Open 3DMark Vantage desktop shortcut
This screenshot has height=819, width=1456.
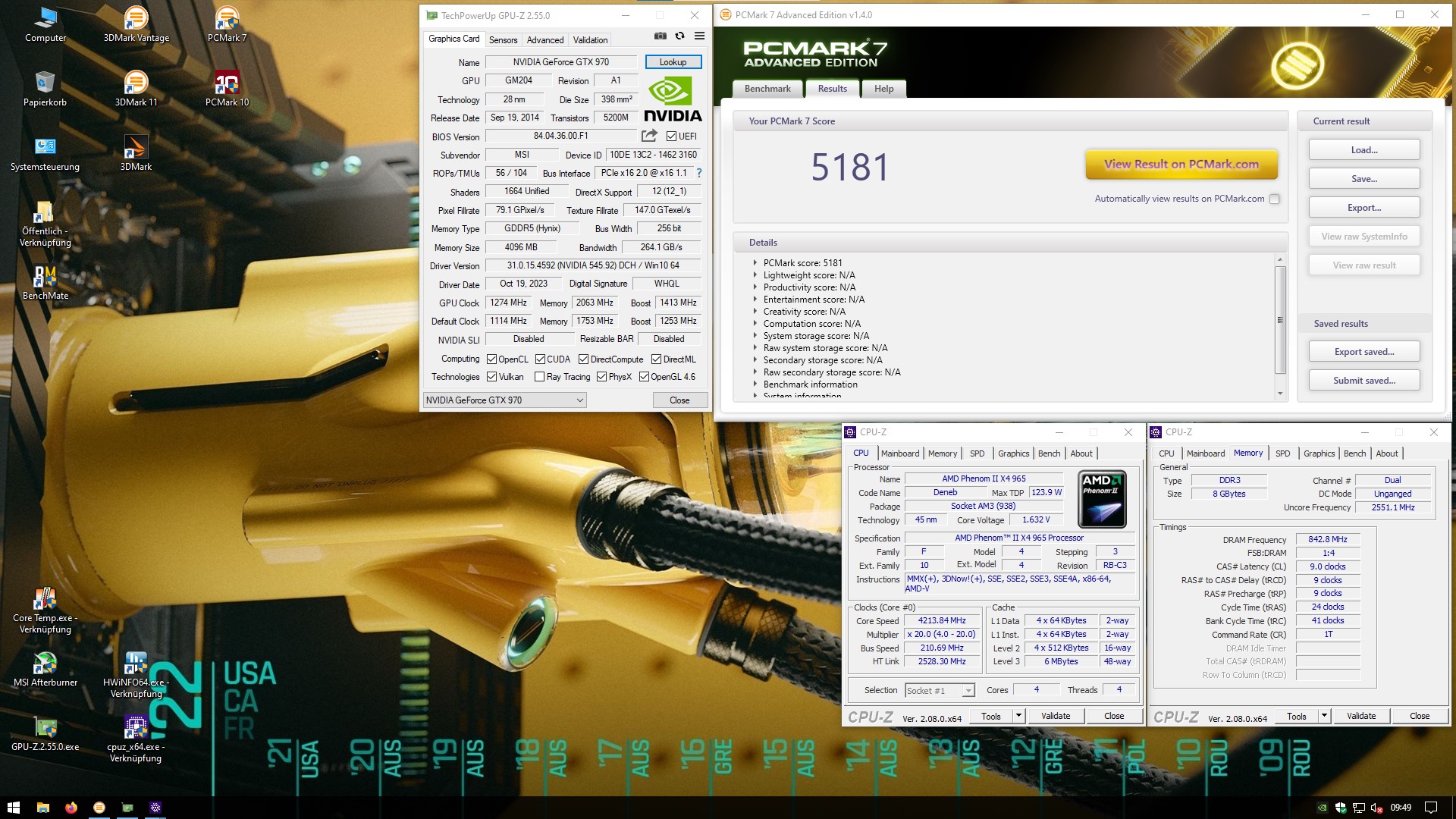click(136, 24)
